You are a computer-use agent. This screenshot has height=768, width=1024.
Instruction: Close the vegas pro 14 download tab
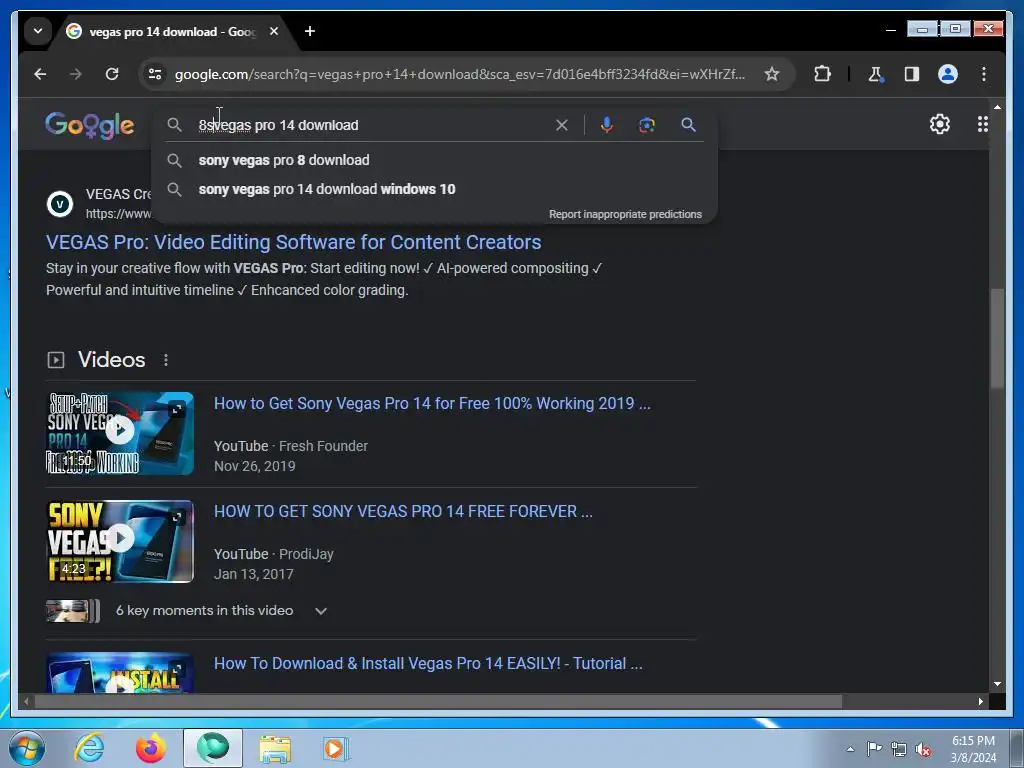click(x=274, y=31)
